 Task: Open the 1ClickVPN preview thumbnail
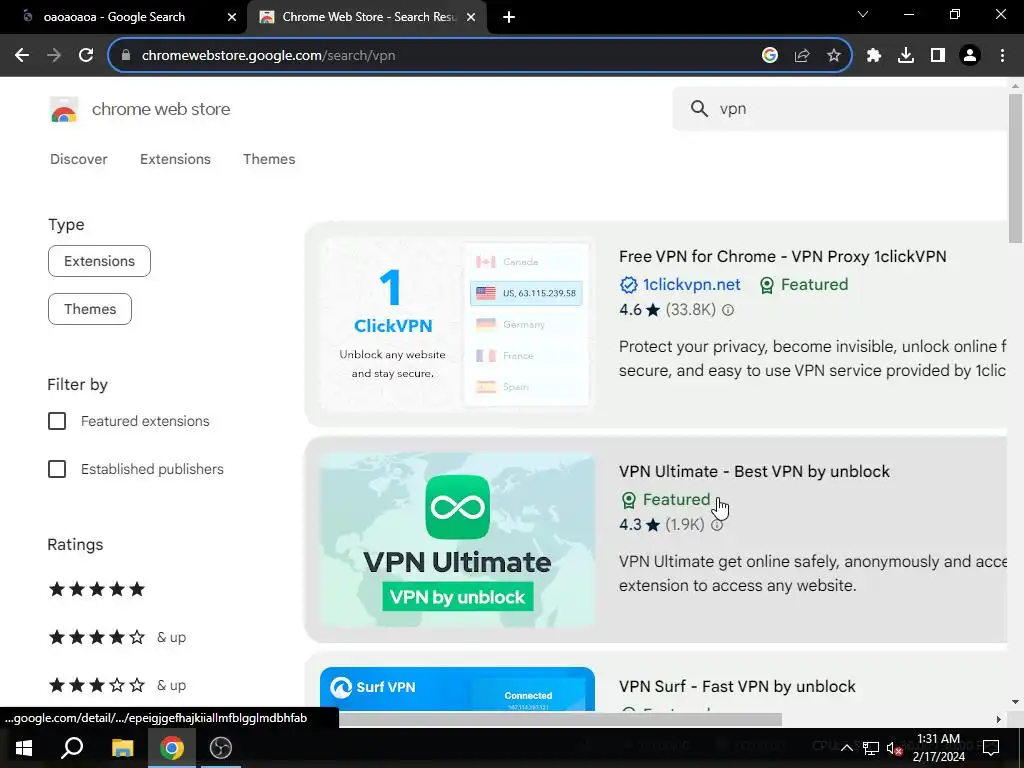pyautogui.click(x=457, y=325)
